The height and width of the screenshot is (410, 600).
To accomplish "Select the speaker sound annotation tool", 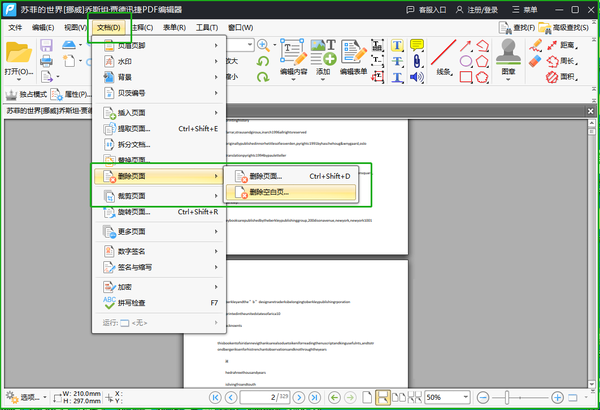I will [417, 77].
